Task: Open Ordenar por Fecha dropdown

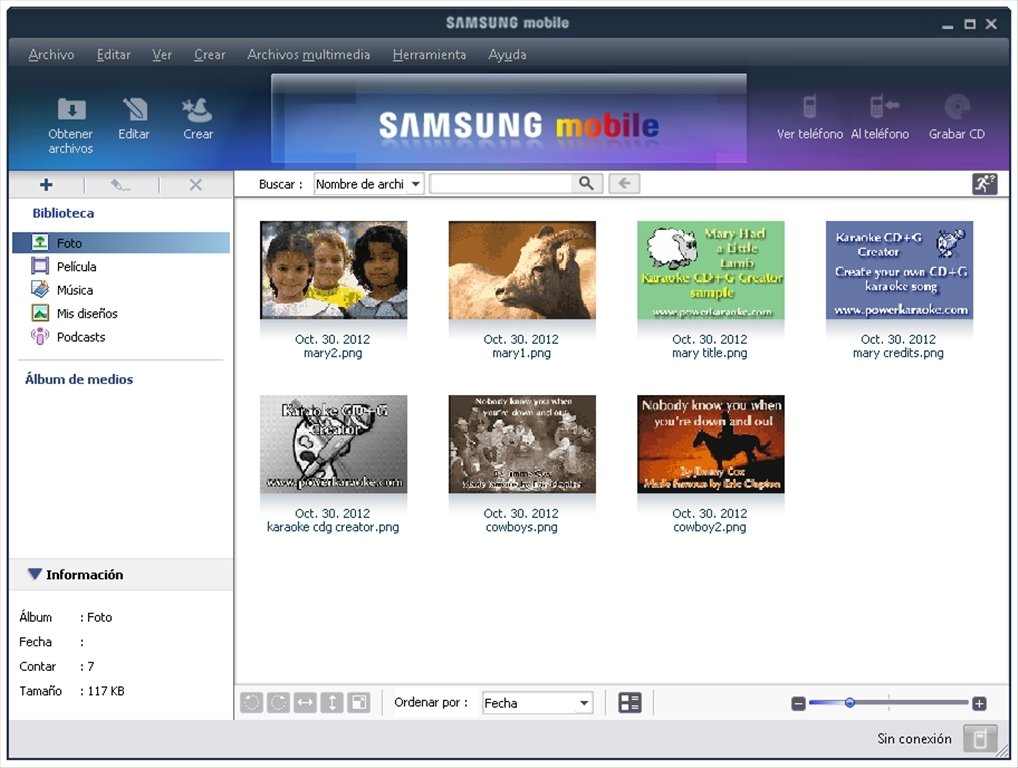Action: (x=537, y=702)
